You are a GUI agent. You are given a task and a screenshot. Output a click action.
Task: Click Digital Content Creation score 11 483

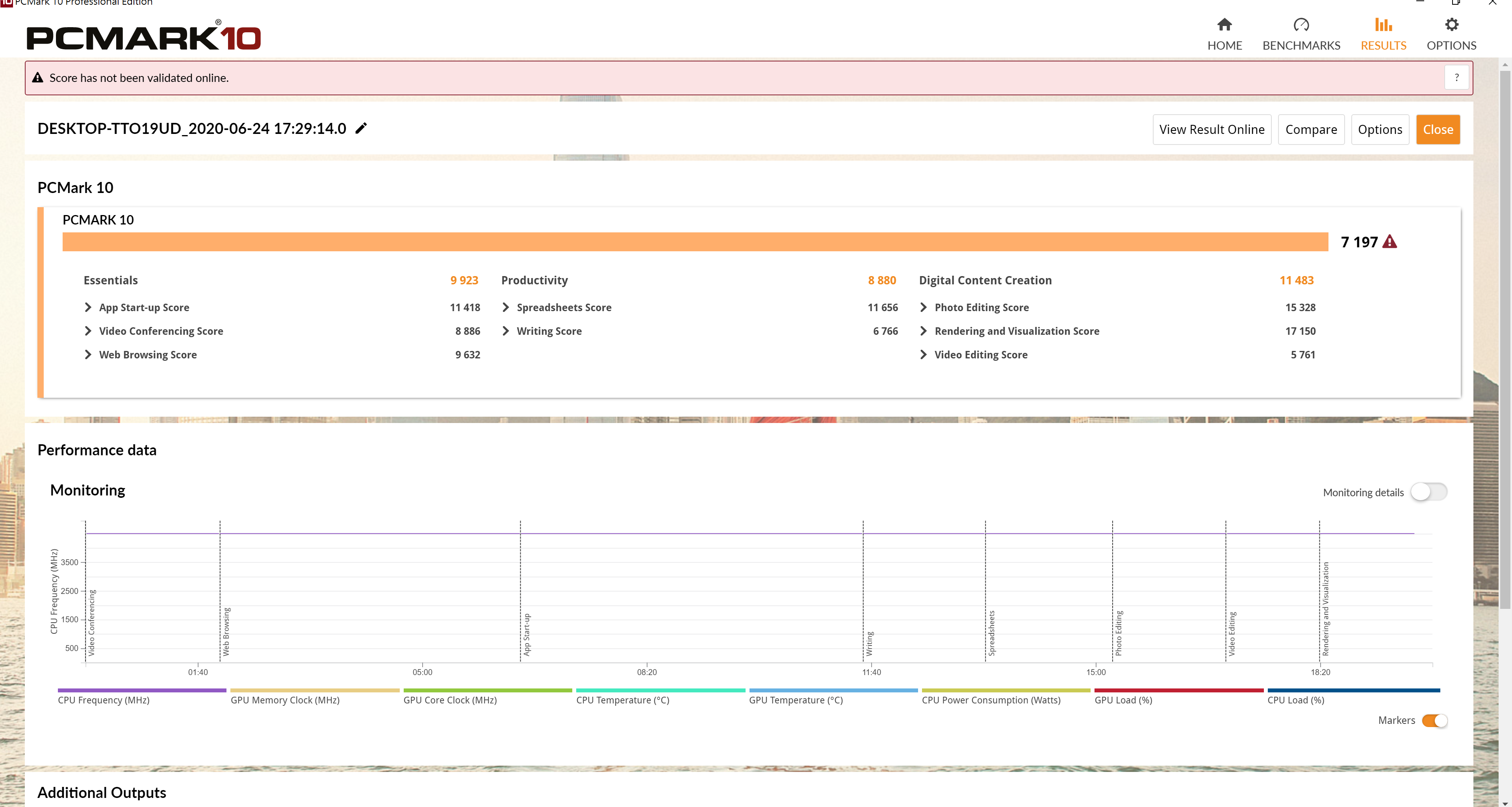coord(1297,280)
